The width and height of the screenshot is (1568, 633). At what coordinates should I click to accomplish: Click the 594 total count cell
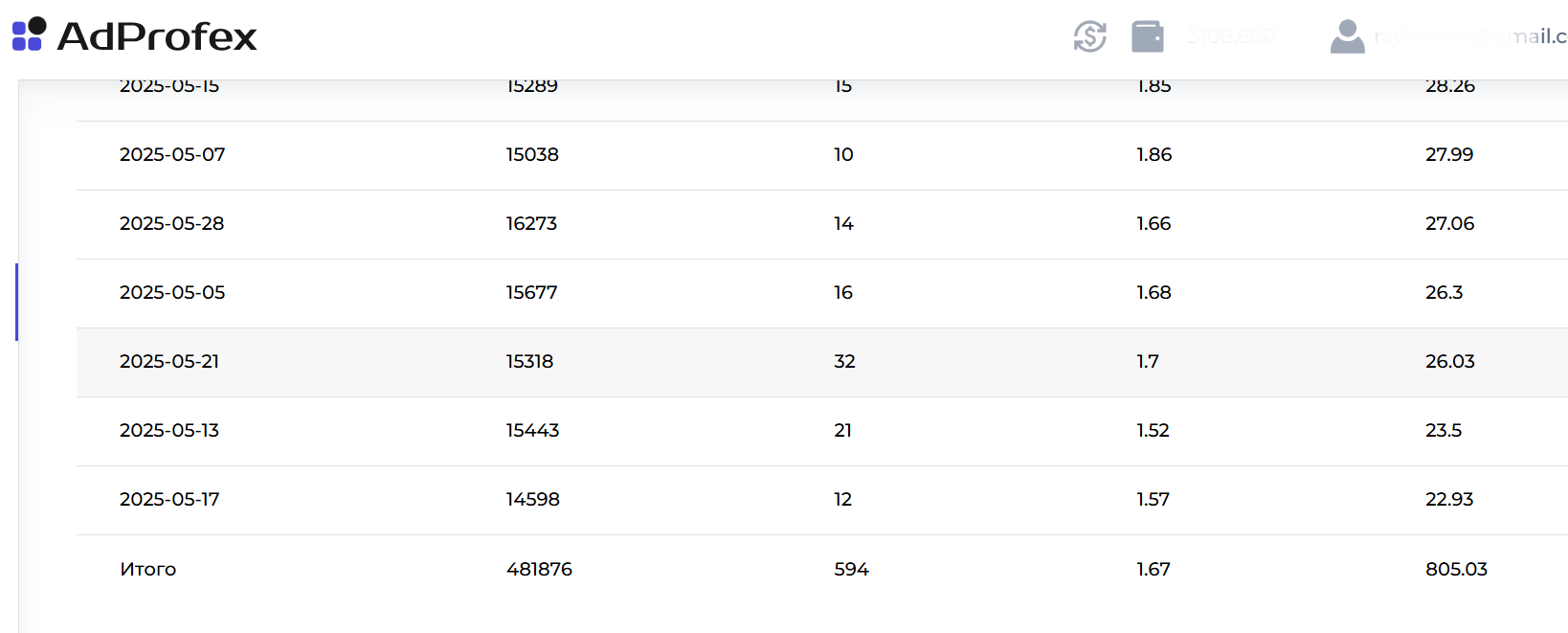click(x=851, y=569)
